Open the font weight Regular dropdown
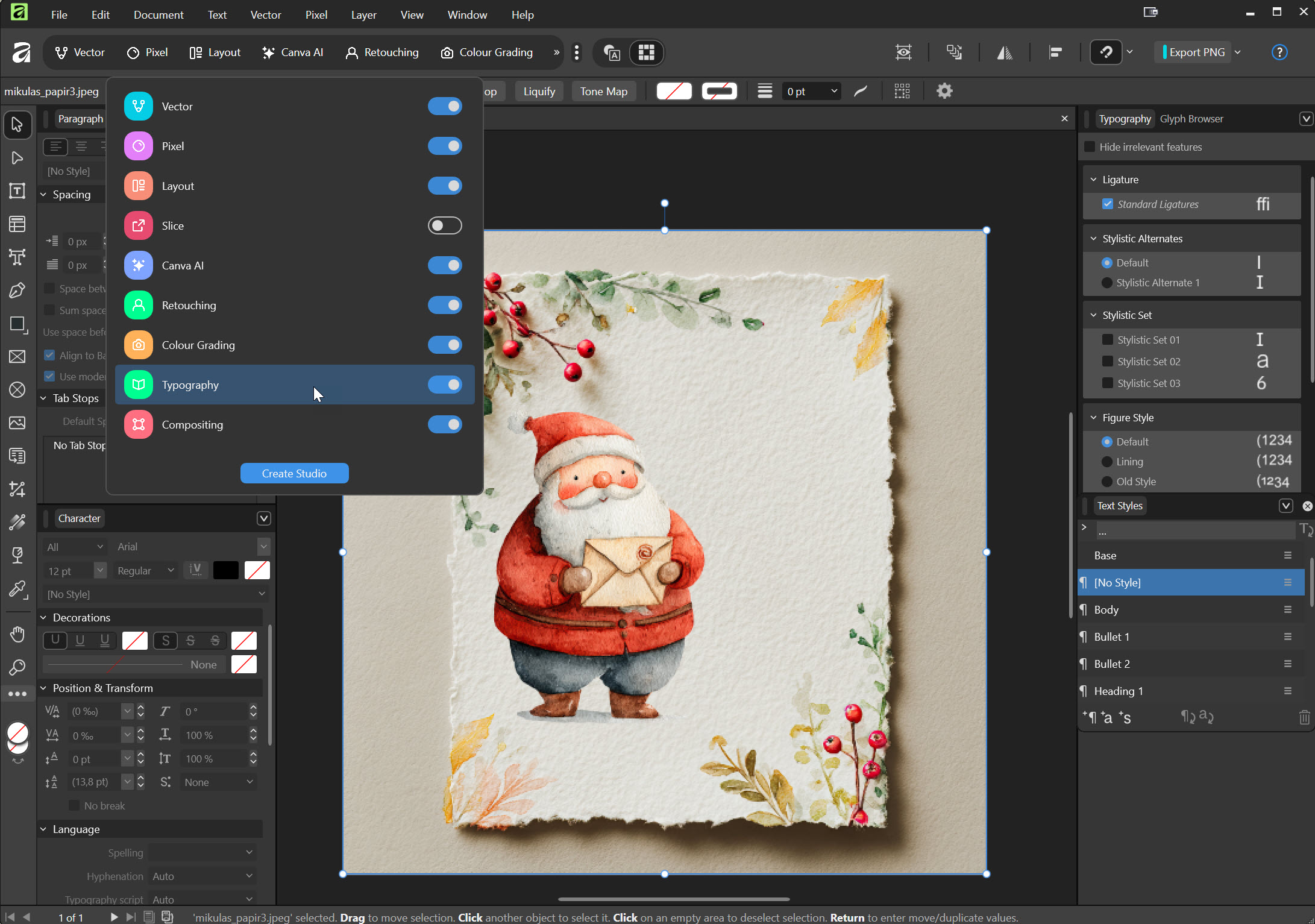This screenshot has height=924, width=1315. [x=145, y=570]
